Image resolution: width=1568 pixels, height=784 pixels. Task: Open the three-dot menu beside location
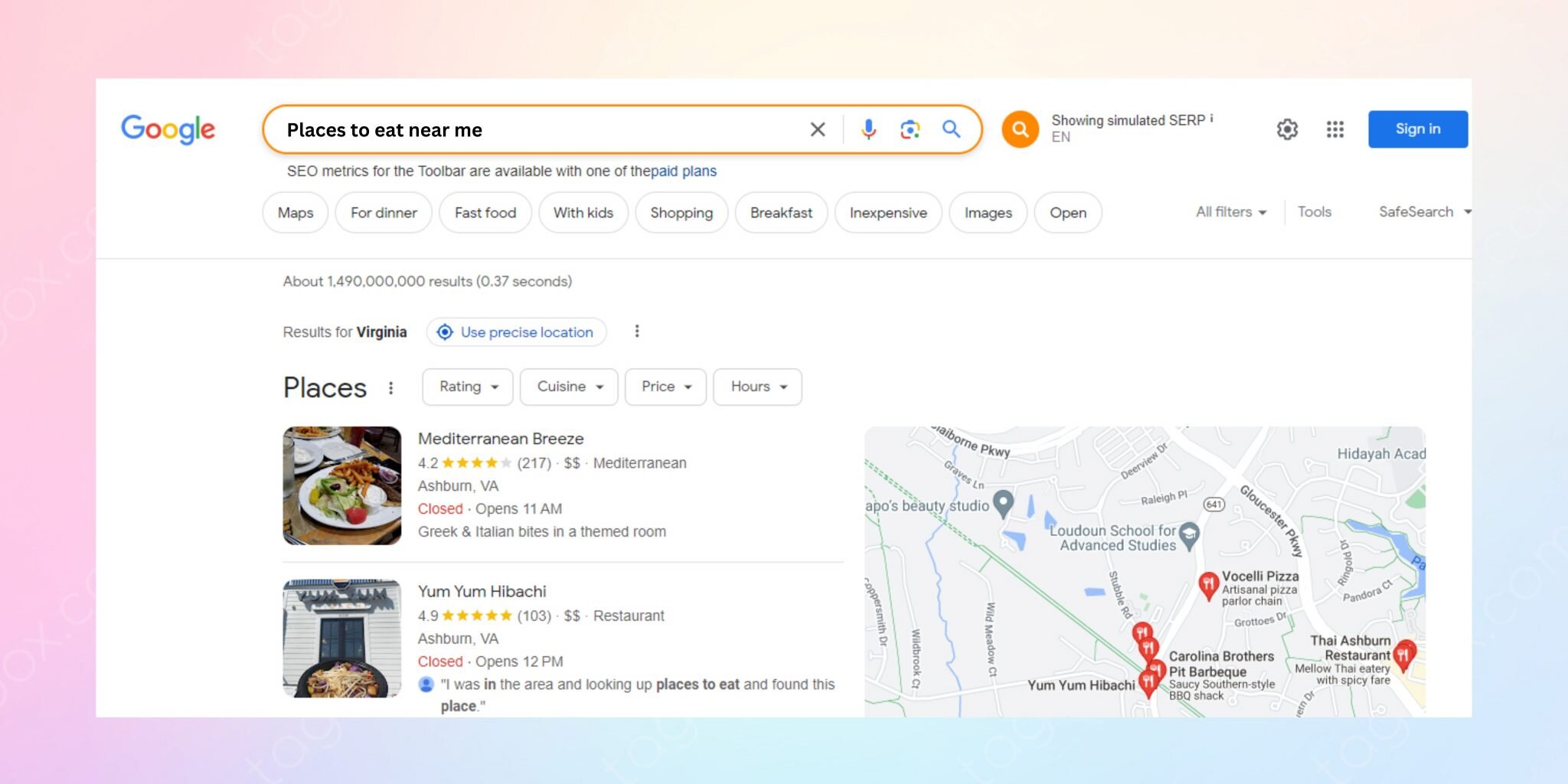tap(637, 332)
